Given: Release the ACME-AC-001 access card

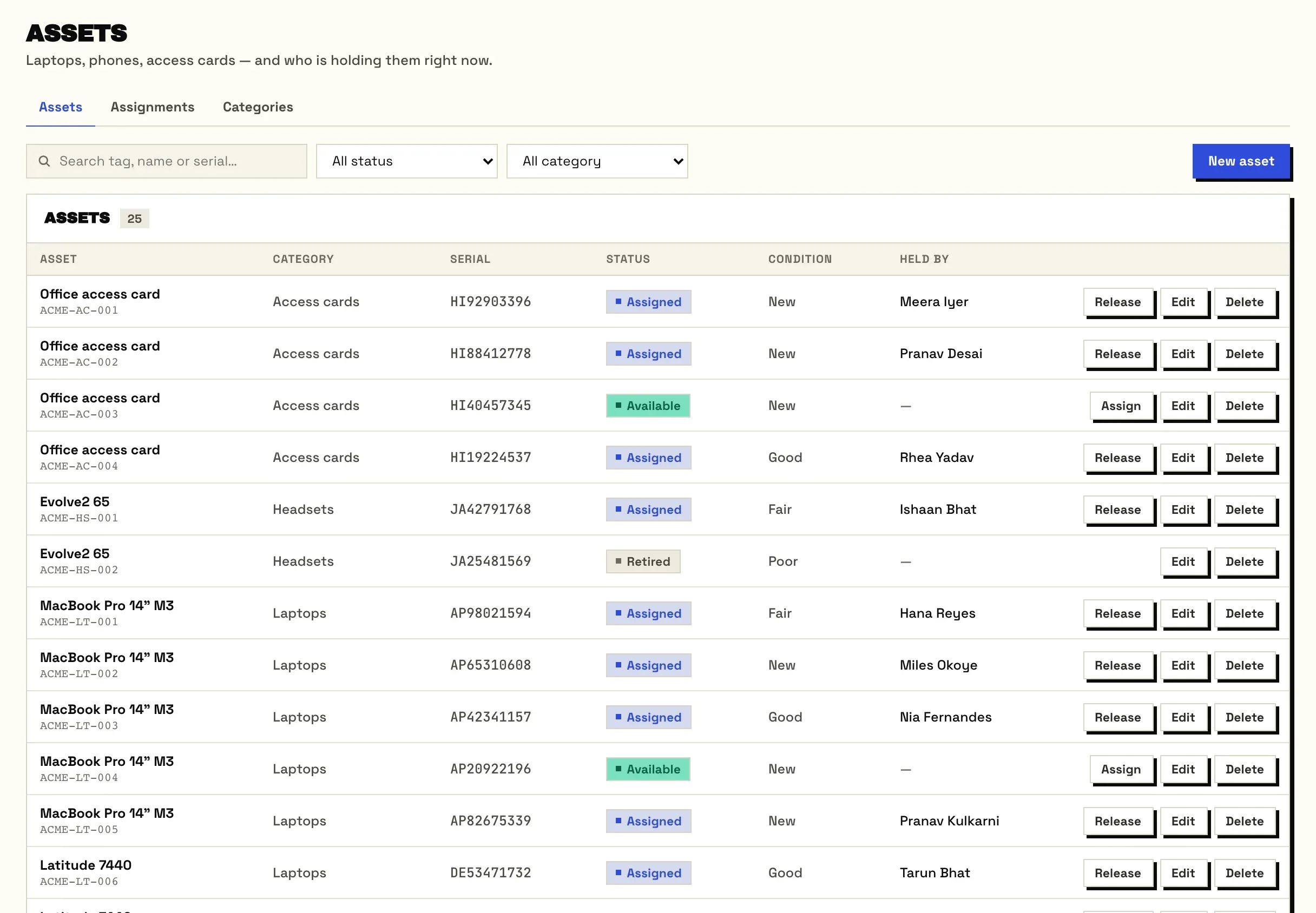Looking at the screenshot, I should tap(1117, 302).
